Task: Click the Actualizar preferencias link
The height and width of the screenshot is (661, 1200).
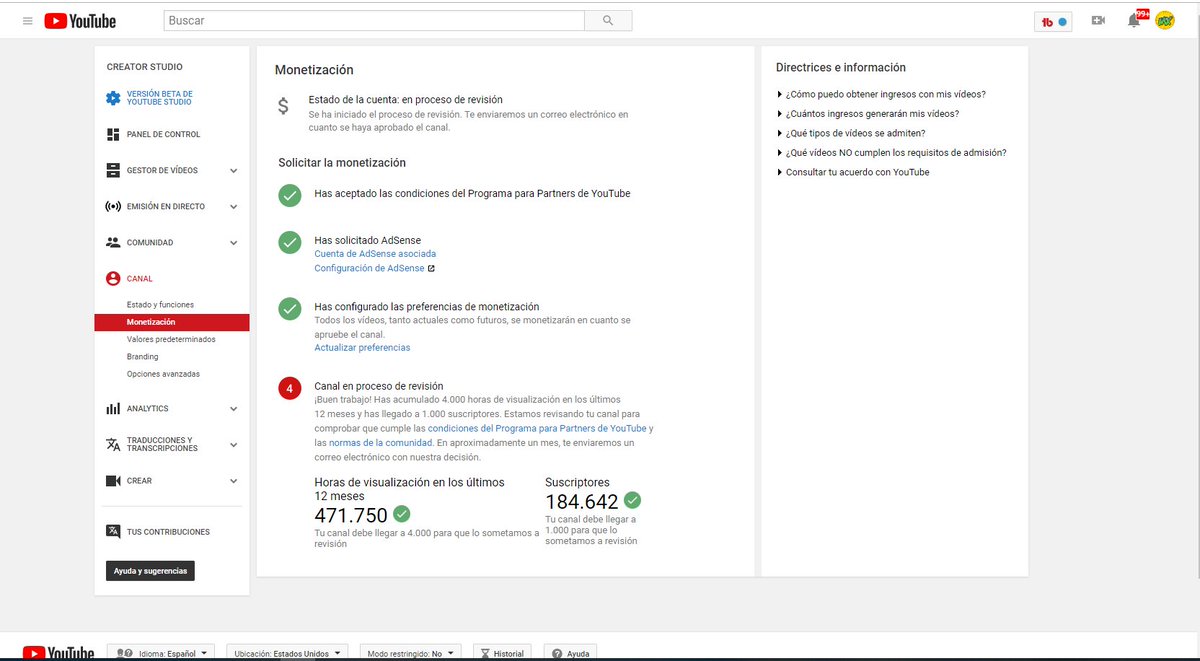Action: (x=362, y=348)
